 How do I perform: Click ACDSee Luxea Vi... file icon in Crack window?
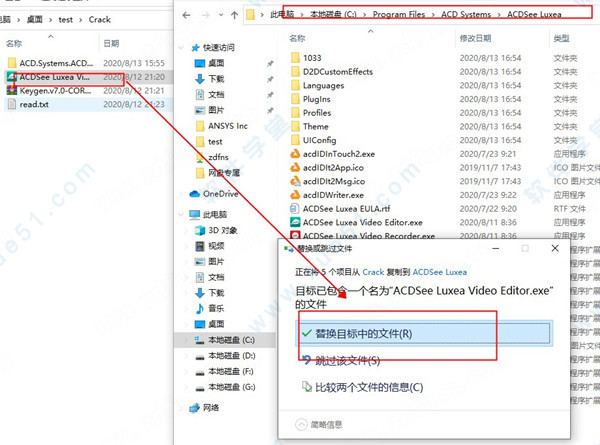click(x=12, y=77)
